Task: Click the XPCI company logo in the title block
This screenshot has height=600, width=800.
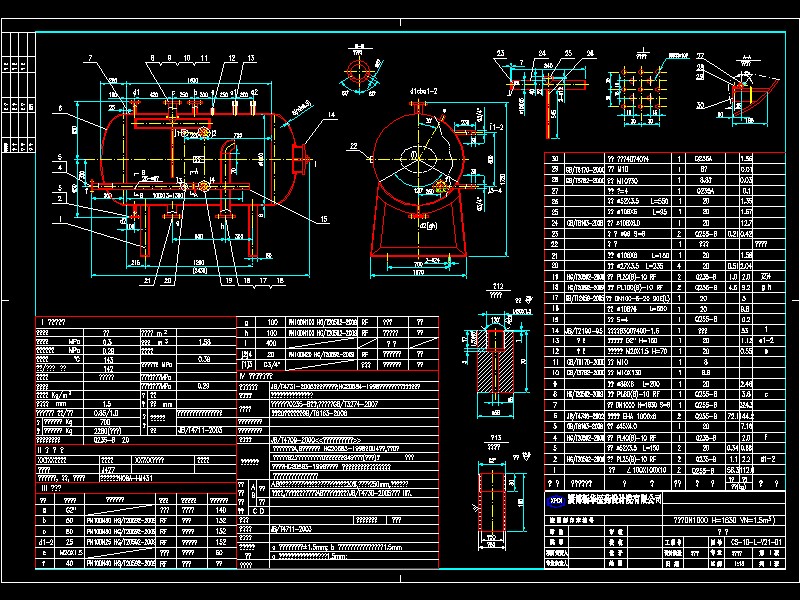Action: (x=555, y=500)
